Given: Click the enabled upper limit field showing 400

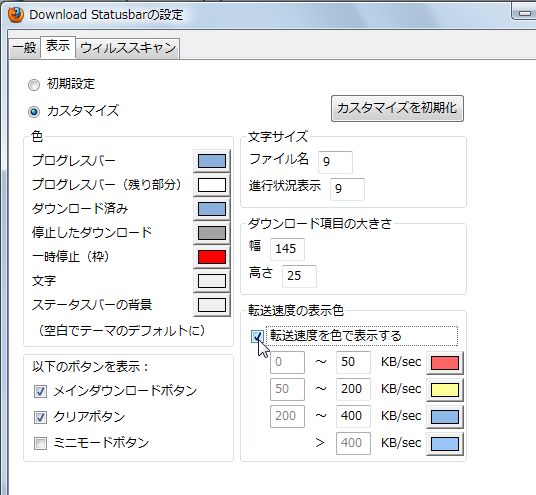Looking at the screenshot, I should tap(353, 416).
